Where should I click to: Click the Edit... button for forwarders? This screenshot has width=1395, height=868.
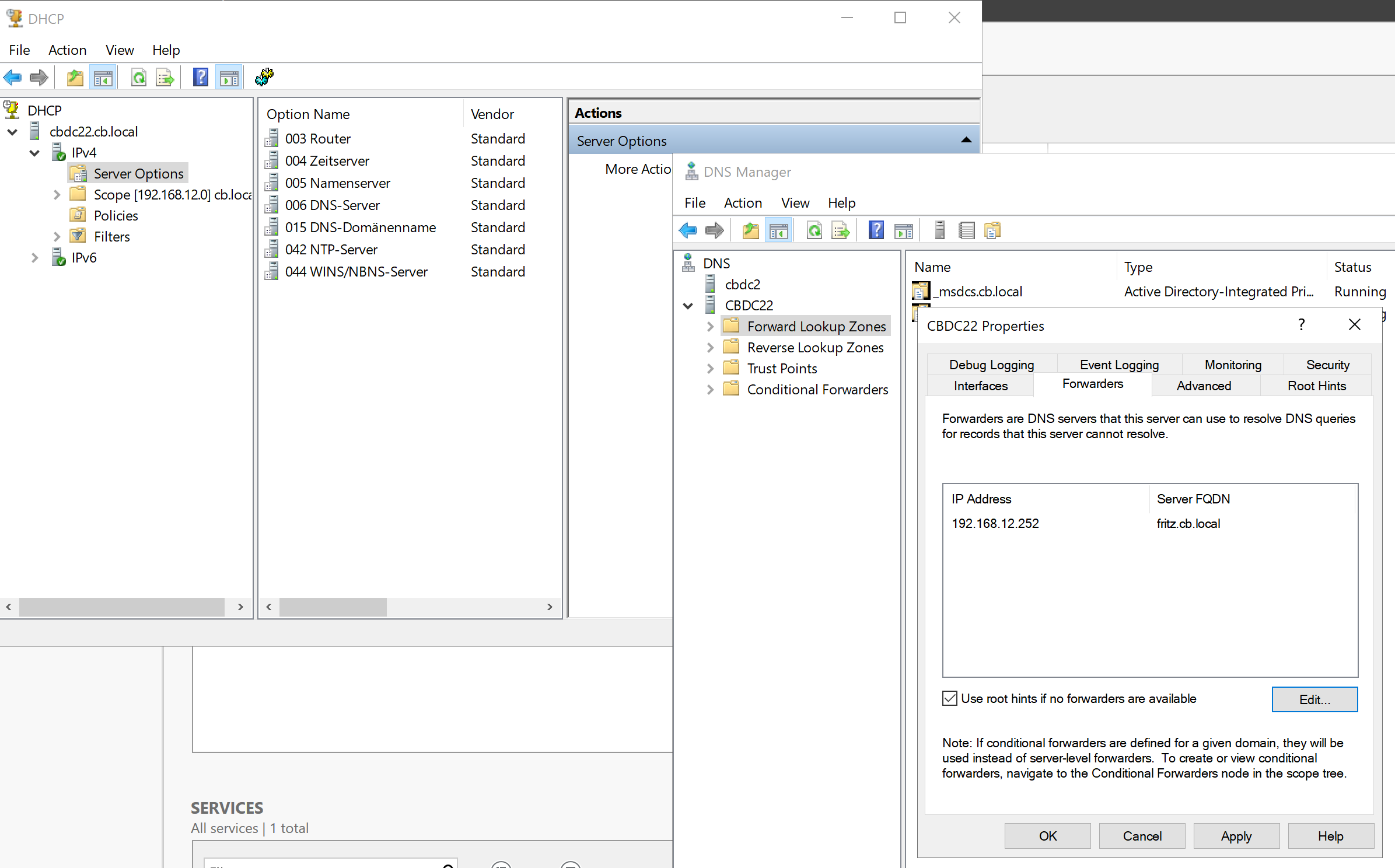pos(1314,699)
